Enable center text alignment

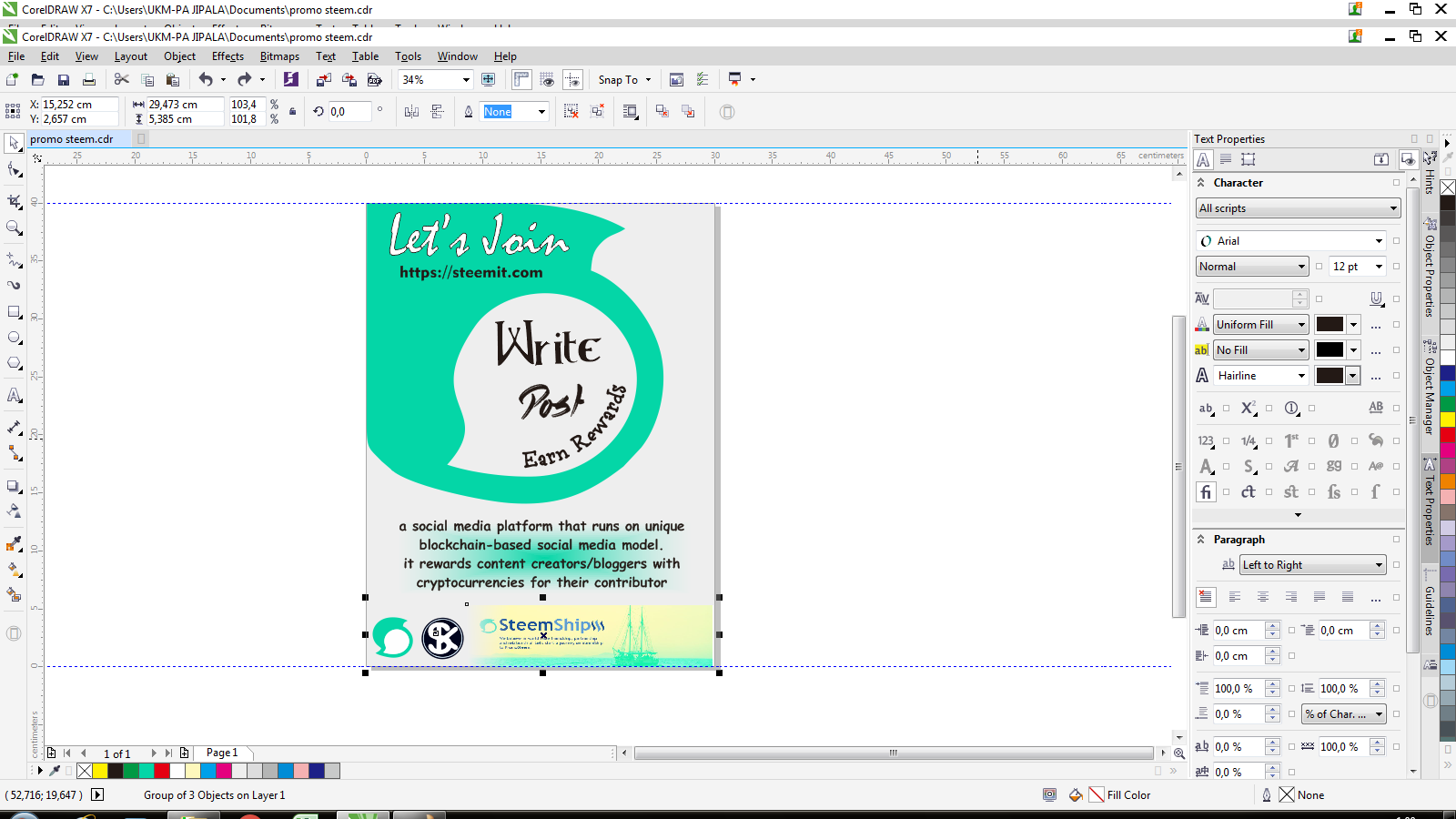tap(1263, 597)
